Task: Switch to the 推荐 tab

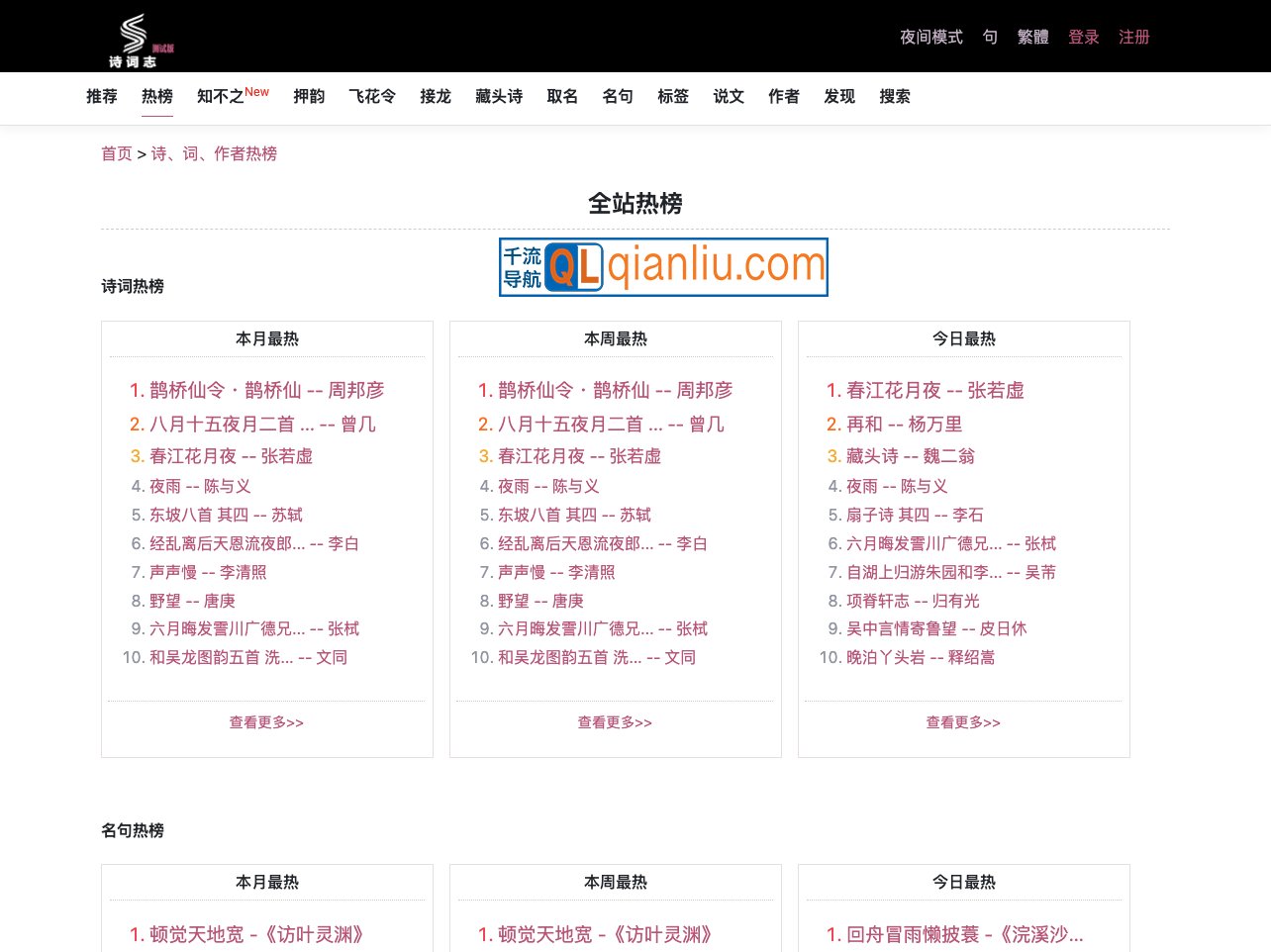Action: coord(101,96)
